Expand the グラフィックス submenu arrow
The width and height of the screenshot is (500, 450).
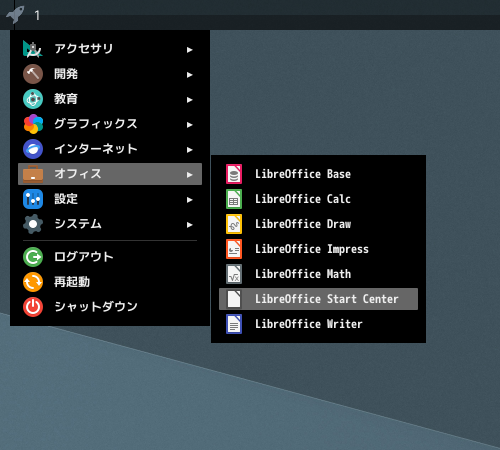pos(190,125)
